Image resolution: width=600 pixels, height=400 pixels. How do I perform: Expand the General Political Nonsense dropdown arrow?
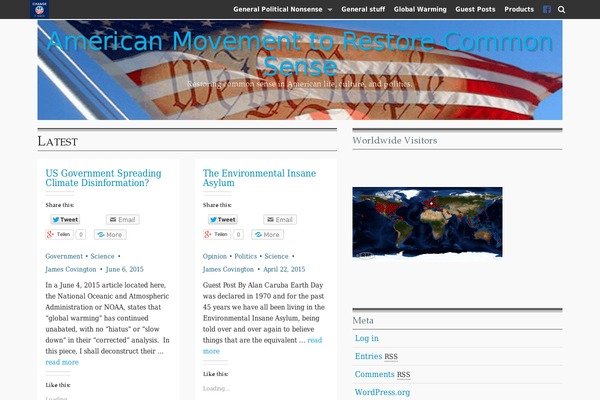pyautogui.click(x=330, y=10)
